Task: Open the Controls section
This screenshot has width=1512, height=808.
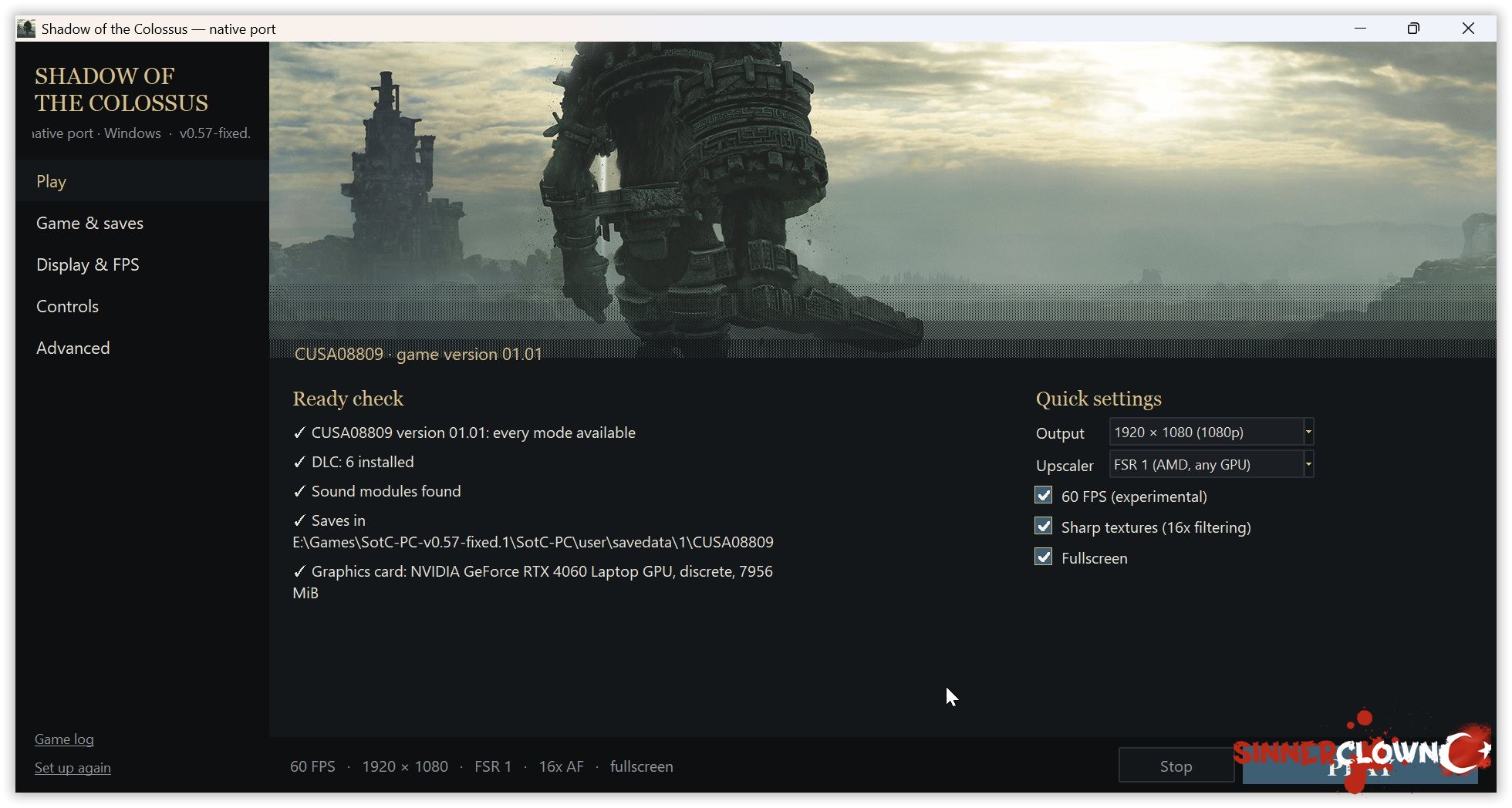Action: point(142,306)
